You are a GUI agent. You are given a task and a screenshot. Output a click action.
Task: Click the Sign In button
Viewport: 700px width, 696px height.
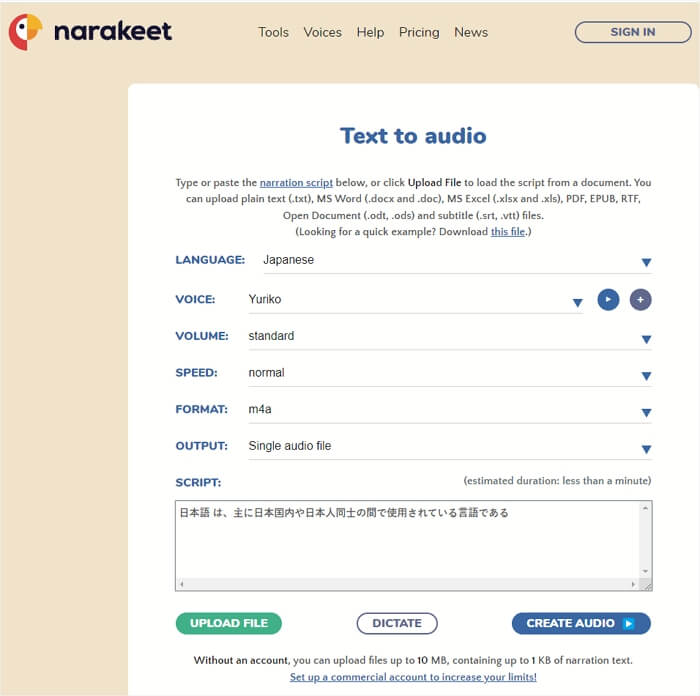pyautogui.click(x=633, y=32)
